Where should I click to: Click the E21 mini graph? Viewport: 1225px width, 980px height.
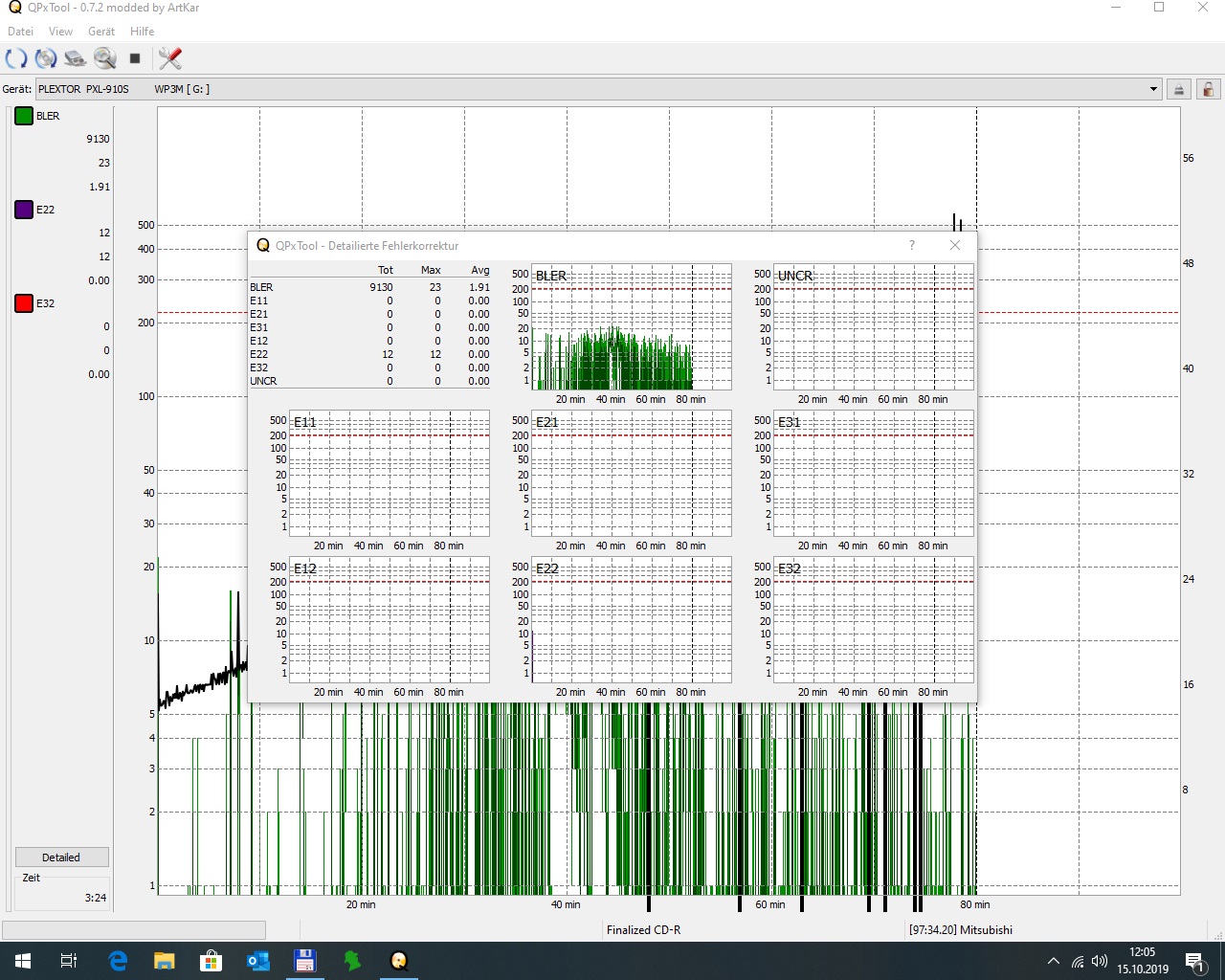click(x=631, y=474)
